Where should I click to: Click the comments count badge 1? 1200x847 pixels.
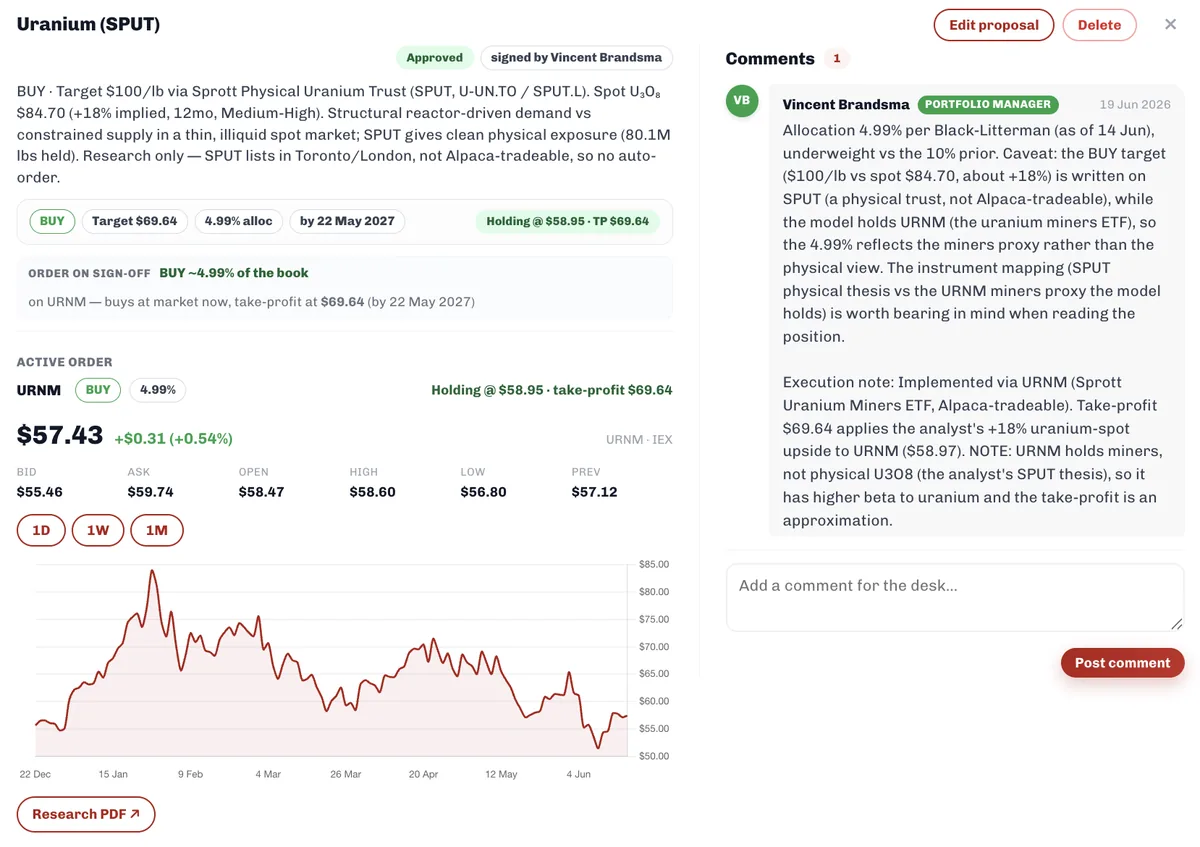[x=837, y=59]
